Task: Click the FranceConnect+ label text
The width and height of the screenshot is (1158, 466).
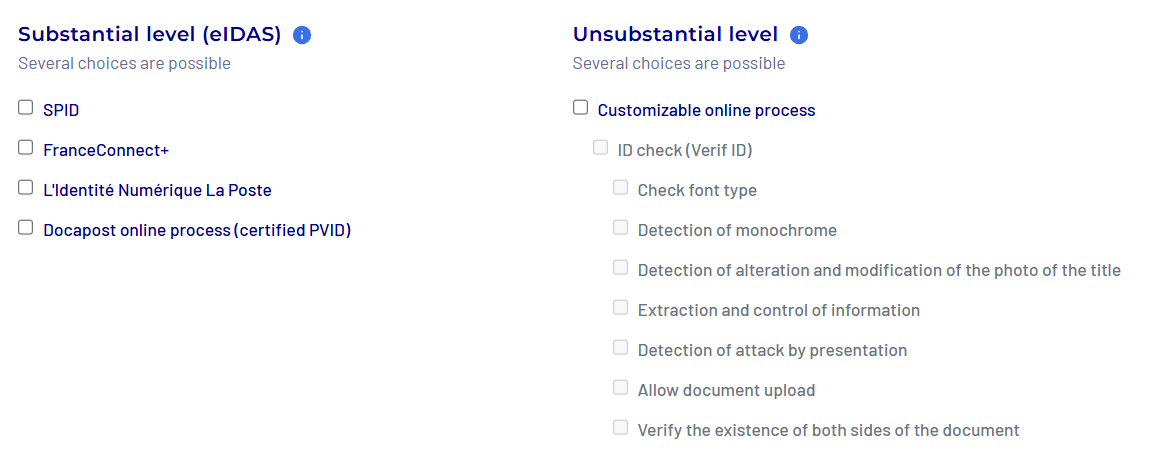Action: (x=106, y=150)
